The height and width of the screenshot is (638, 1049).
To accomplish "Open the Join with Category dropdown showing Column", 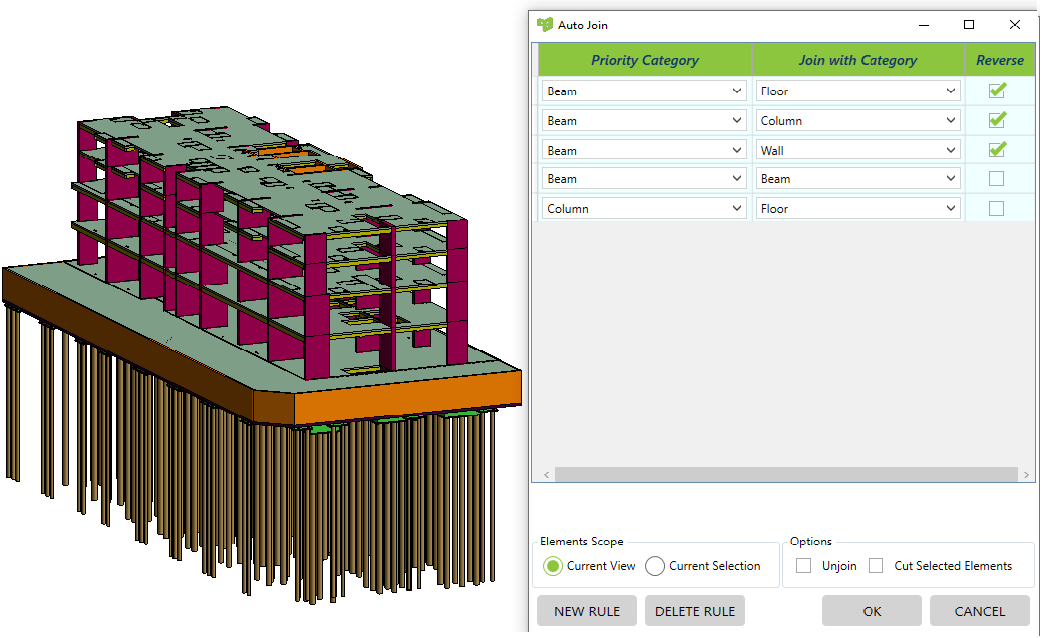I will [x=951, y=120].
